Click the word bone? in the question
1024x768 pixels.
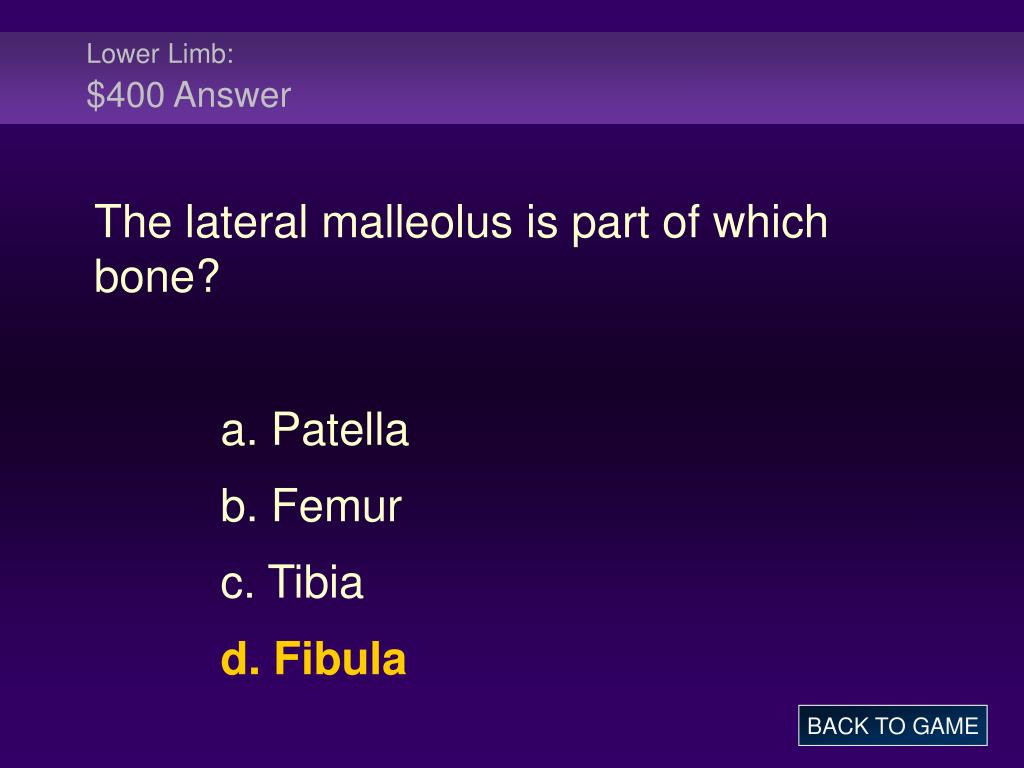[x=156, y=276]
